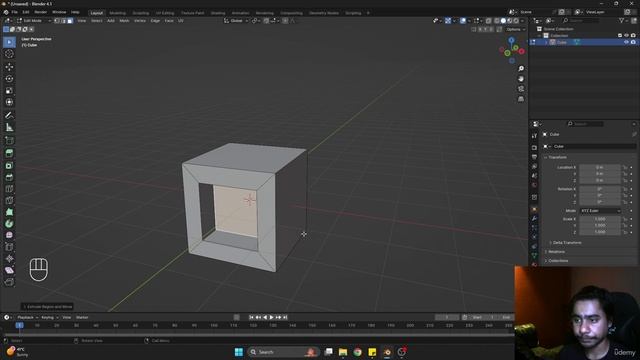Select the Cursor tool
Image resolution: width=640 pixels, height=360 pixels.
[x=9, y=54]
